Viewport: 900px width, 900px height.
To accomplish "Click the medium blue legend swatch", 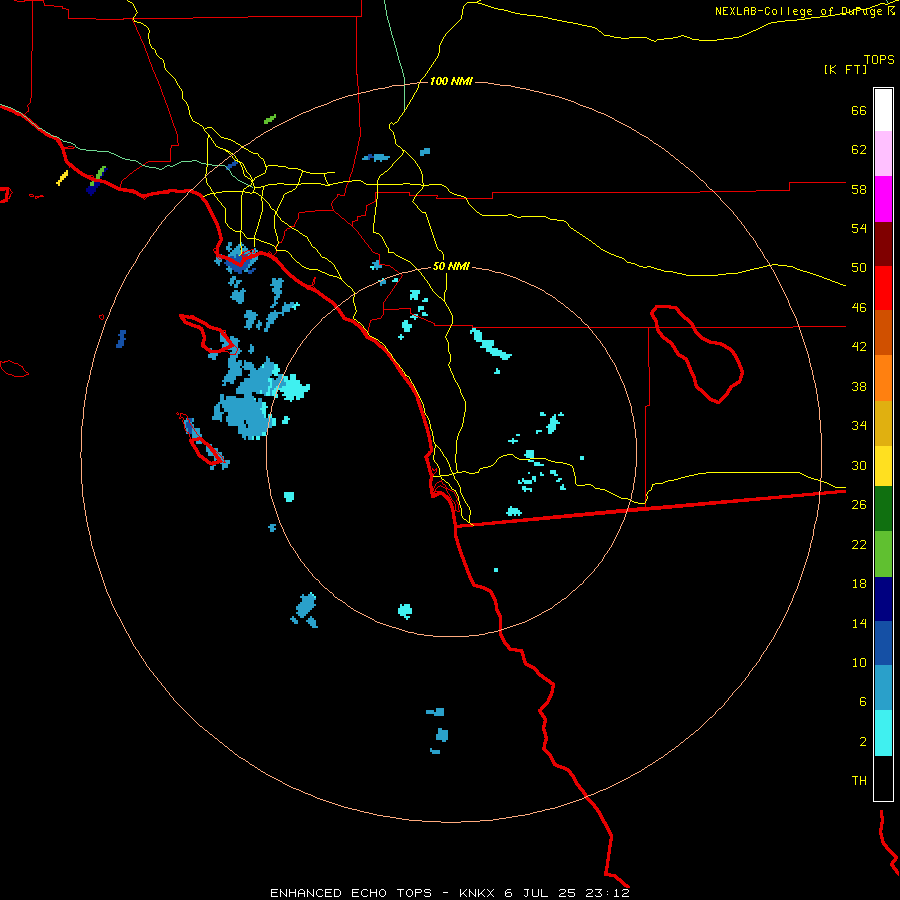I will [x=883, y=643].
